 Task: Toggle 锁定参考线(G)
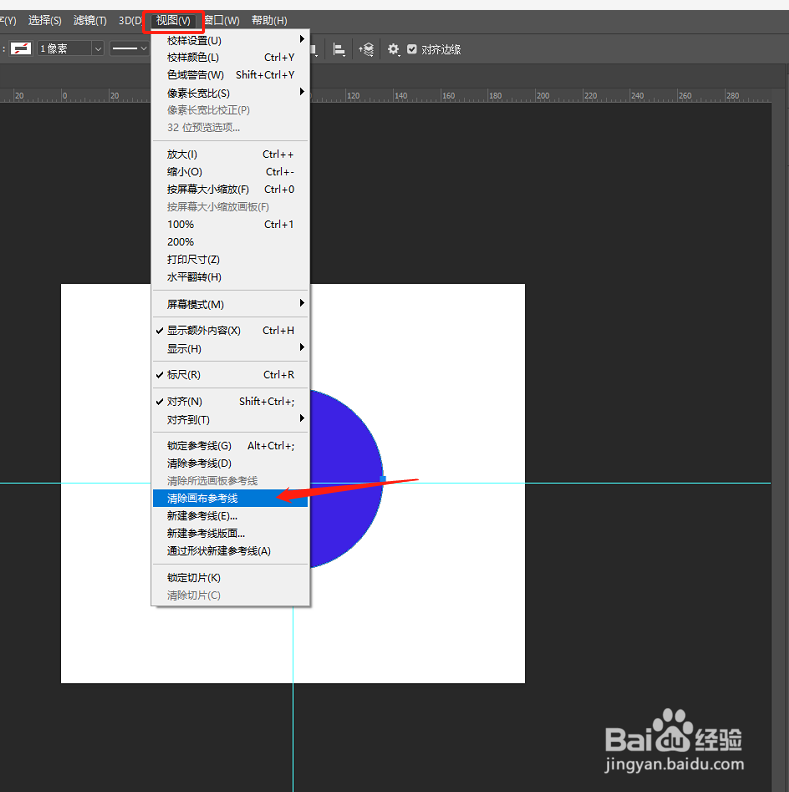click(230, 446)
